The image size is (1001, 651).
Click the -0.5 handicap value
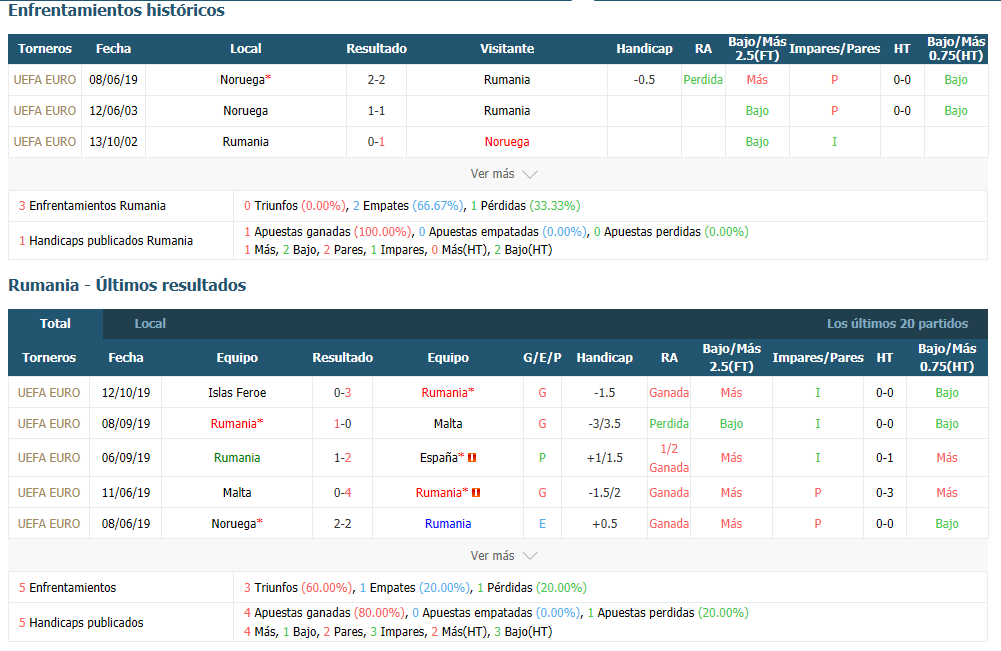644,80
